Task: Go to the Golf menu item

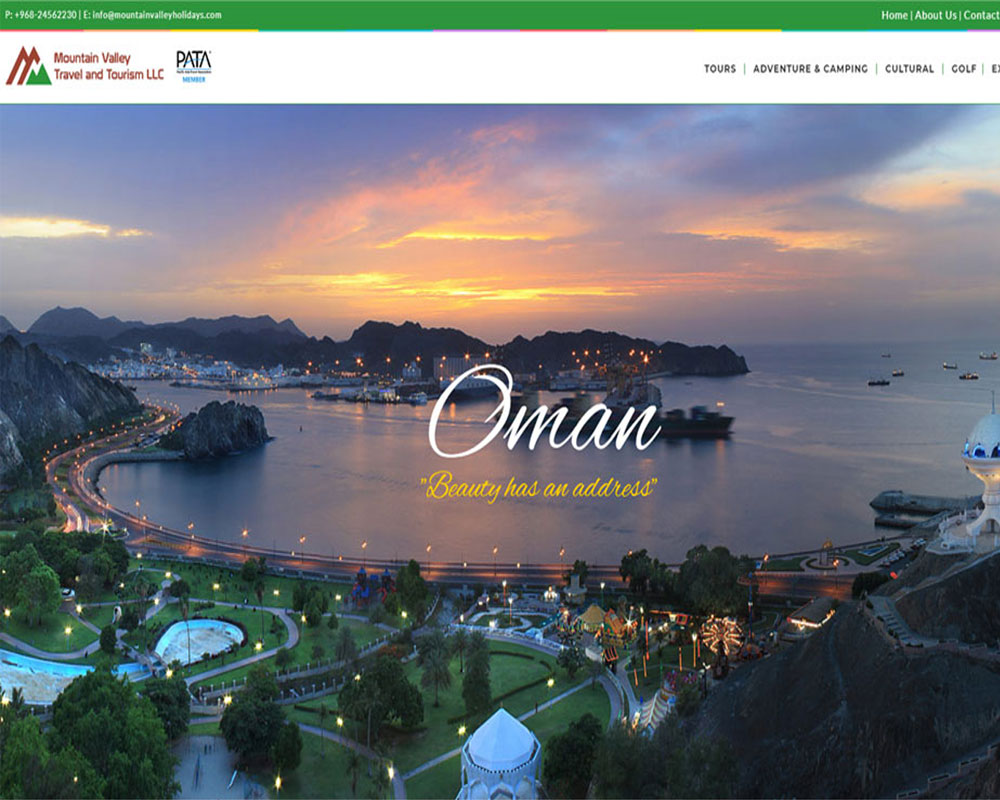Action: pos(963,69)
